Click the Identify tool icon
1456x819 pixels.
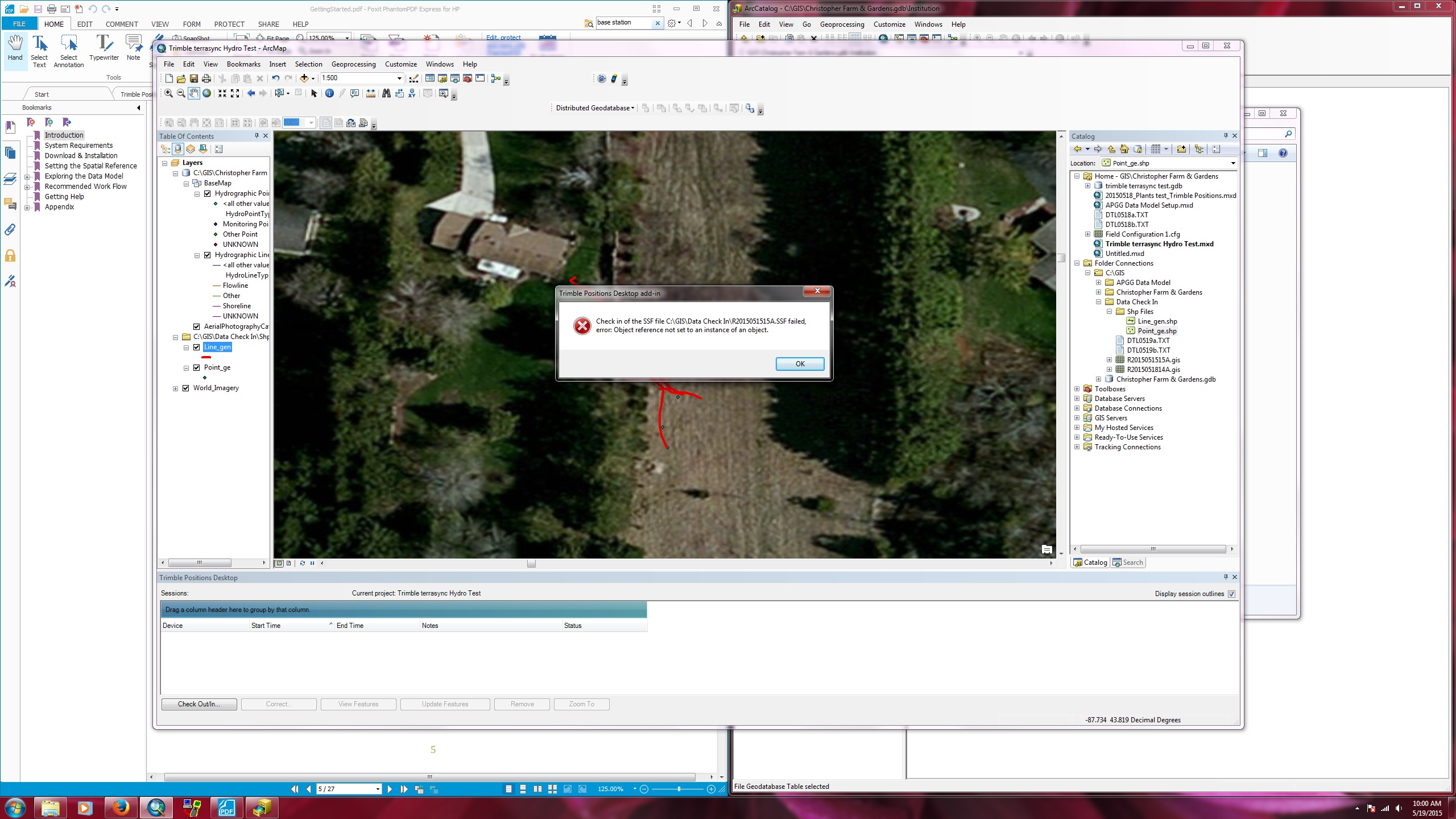point(329,93)
